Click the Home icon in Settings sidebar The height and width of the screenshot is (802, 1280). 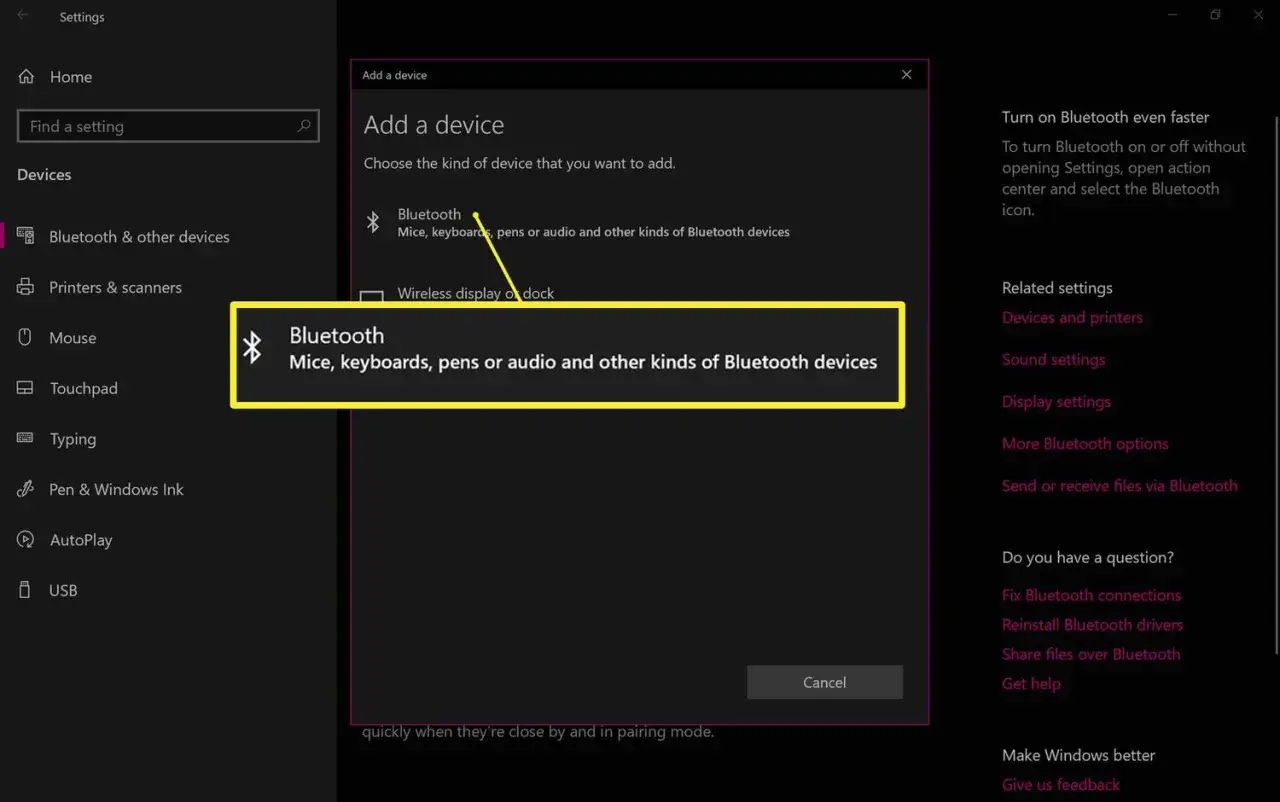(26, 77)
